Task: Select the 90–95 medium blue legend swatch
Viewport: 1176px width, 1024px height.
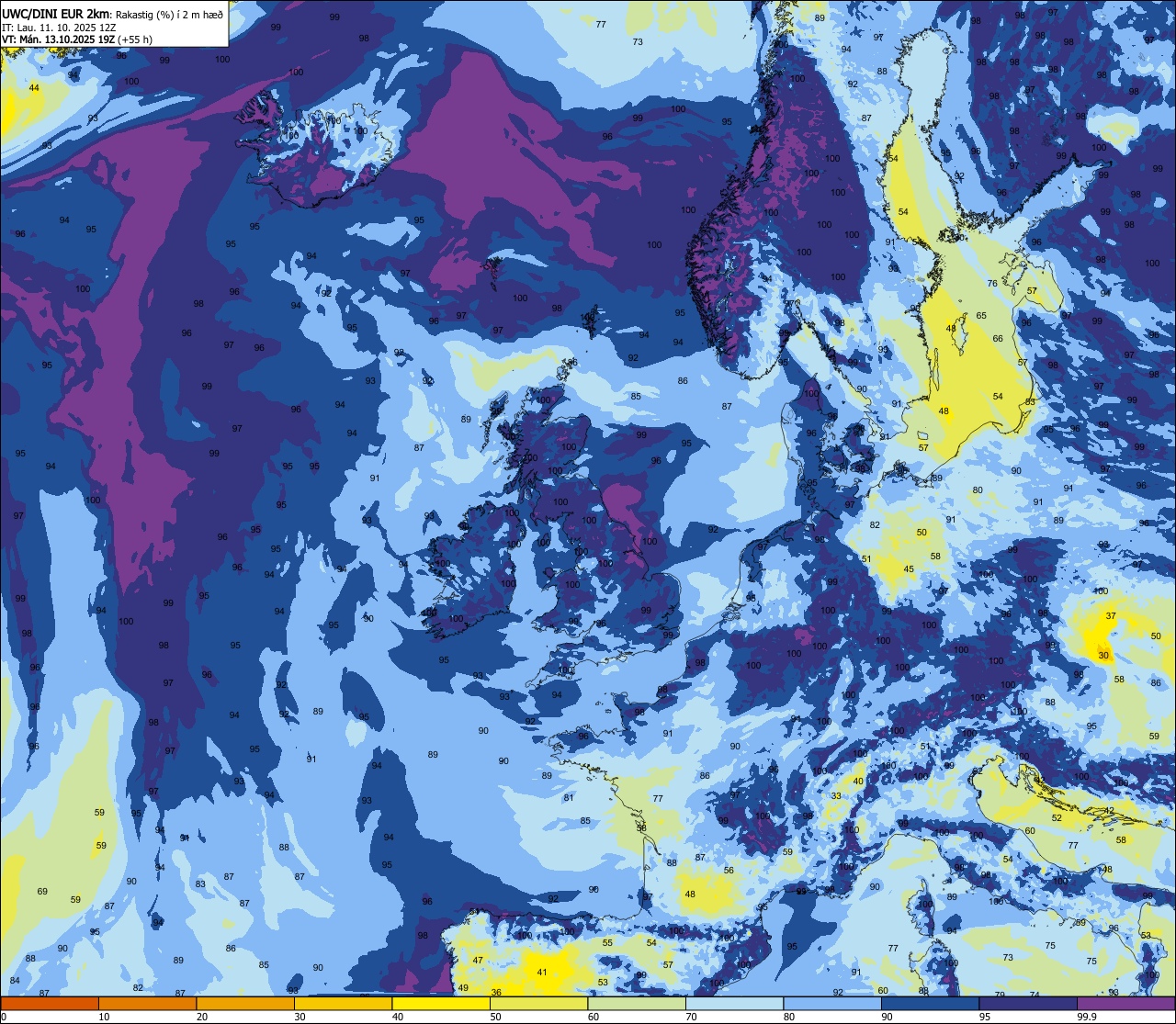Action: pos(930,1004)
